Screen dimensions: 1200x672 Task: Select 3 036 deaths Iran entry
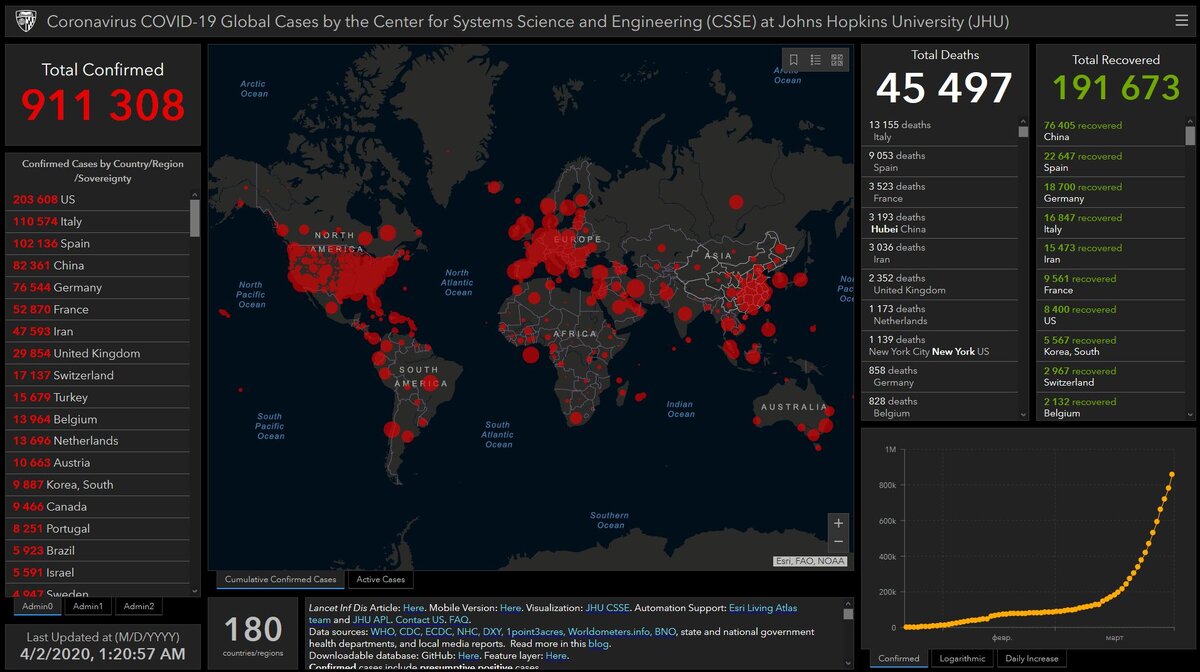(940, 254)
